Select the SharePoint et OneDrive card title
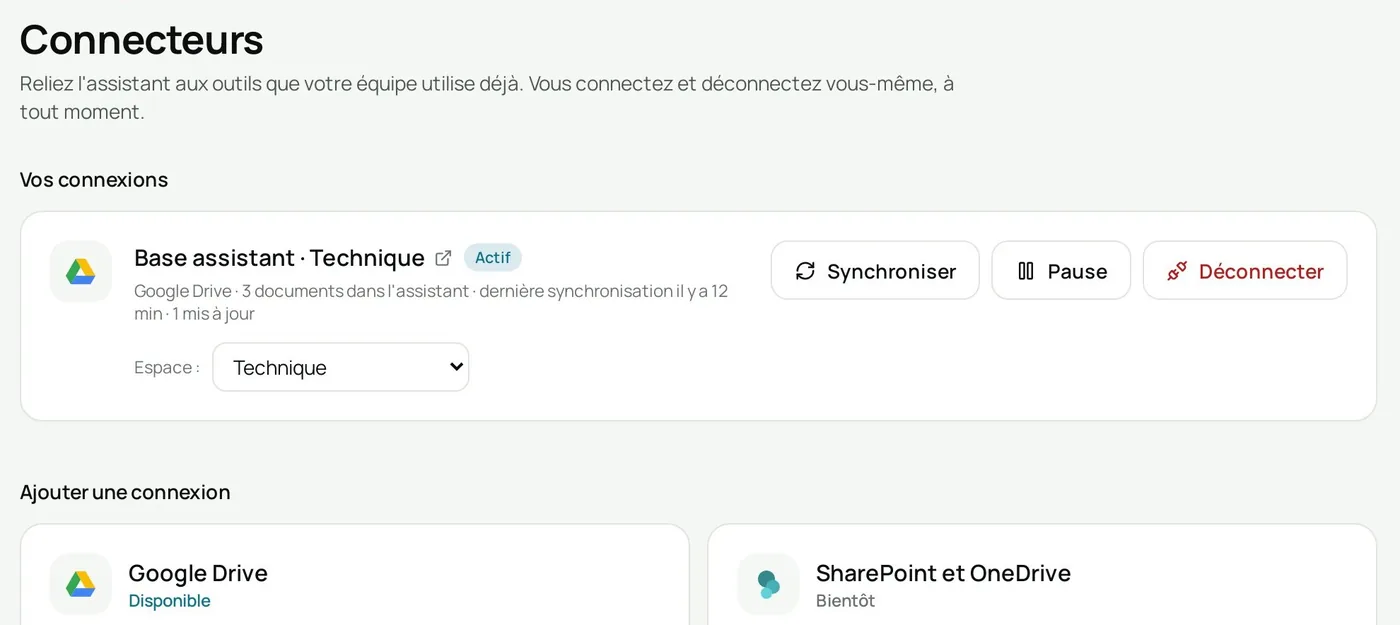 pyautogui.click(x=943, y=573)
